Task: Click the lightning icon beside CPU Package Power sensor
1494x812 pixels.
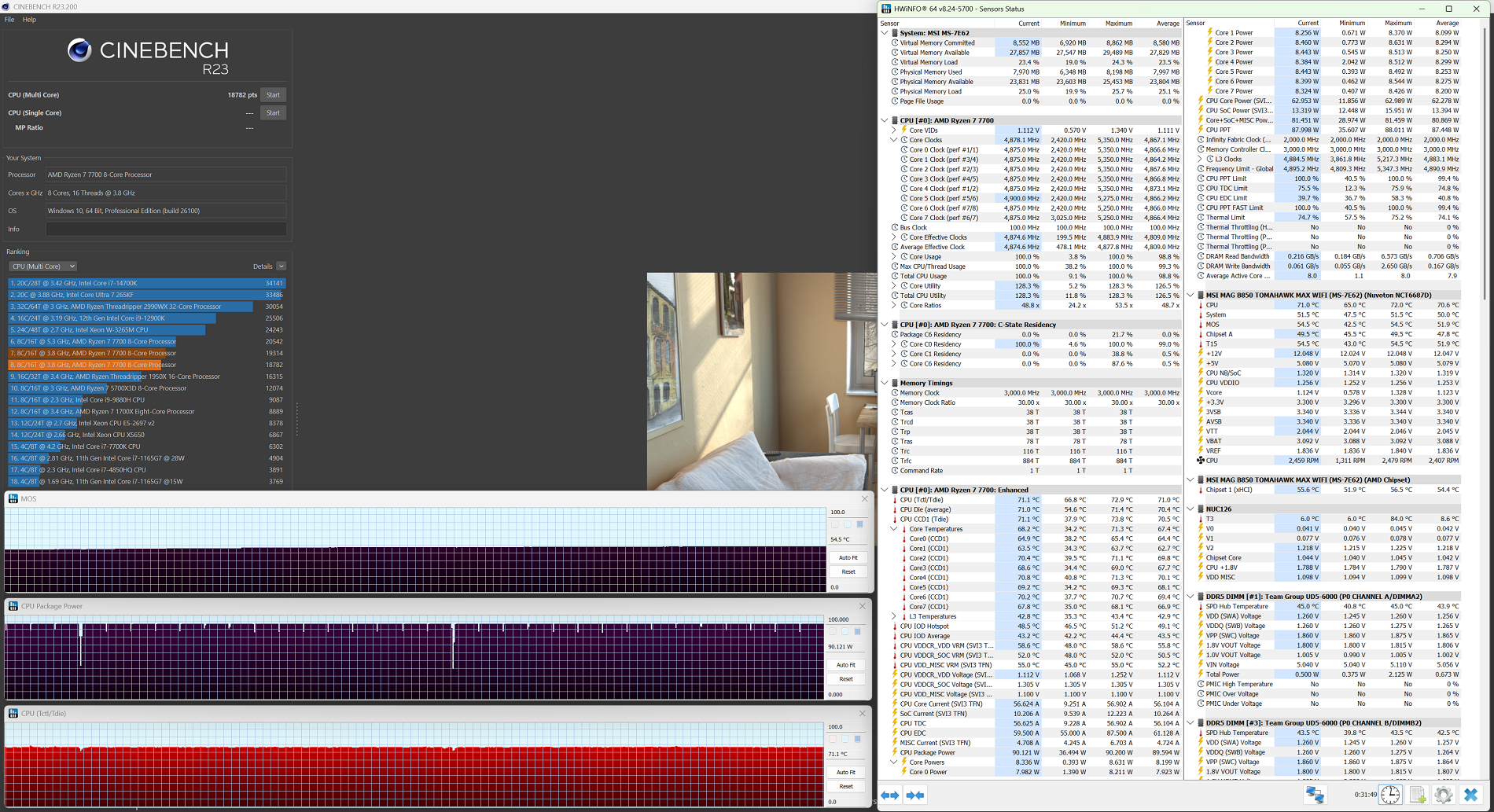Action: click(x=895, y=752)
